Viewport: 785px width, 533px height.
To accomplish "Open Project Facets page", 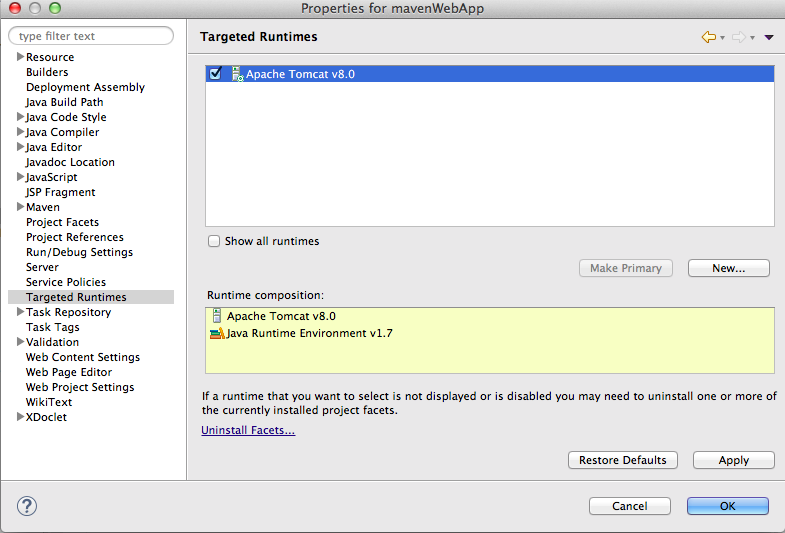I will 63,222.
